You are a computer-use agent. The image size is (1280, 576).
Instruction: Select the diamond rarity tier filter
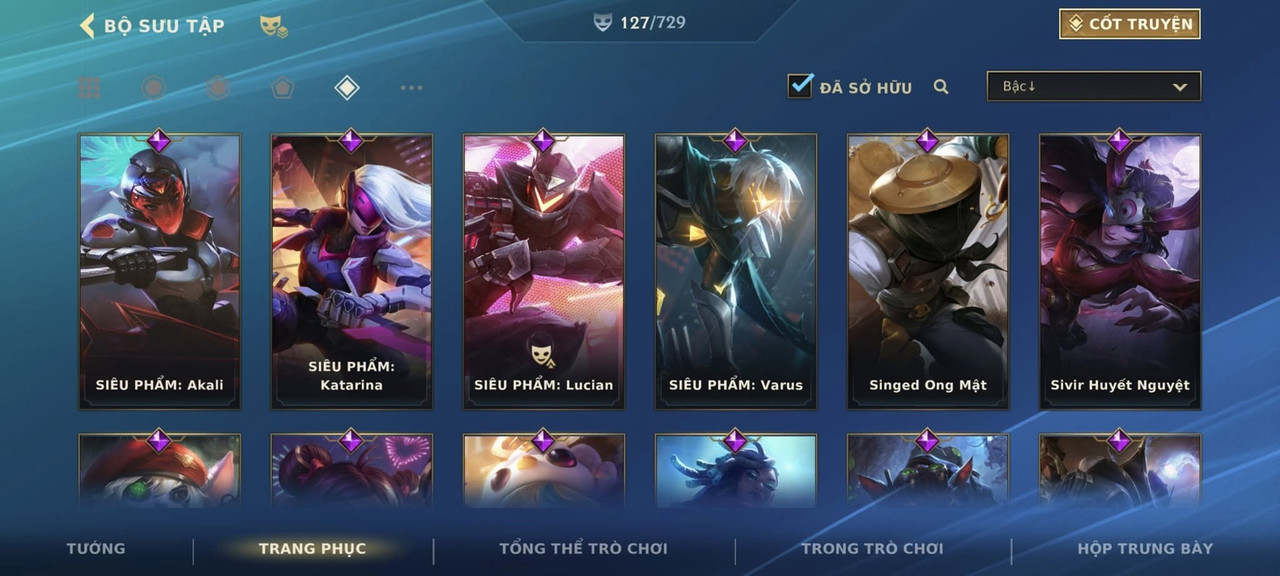coord(346,88)
